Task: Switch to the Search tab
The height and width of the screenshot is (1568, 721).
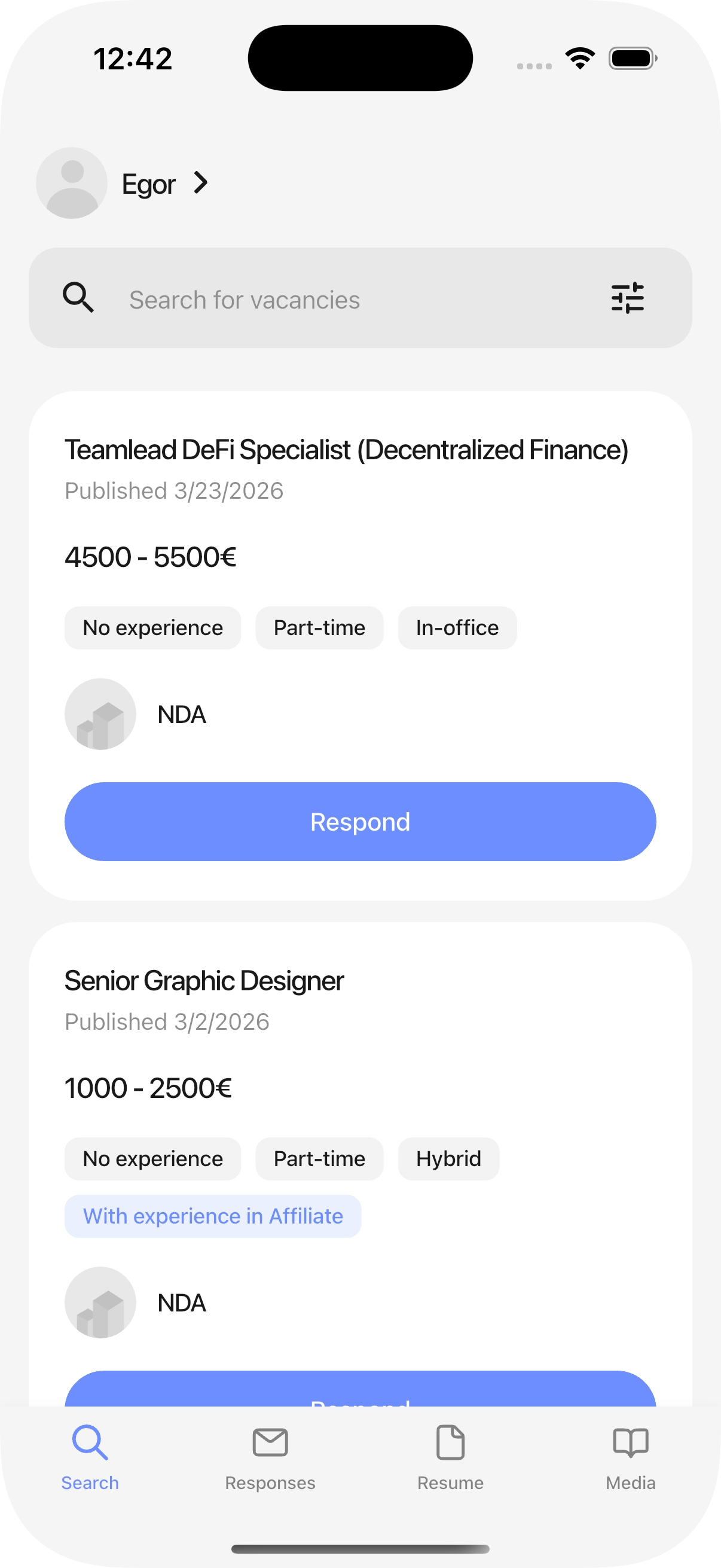Action: (90, 1457)
